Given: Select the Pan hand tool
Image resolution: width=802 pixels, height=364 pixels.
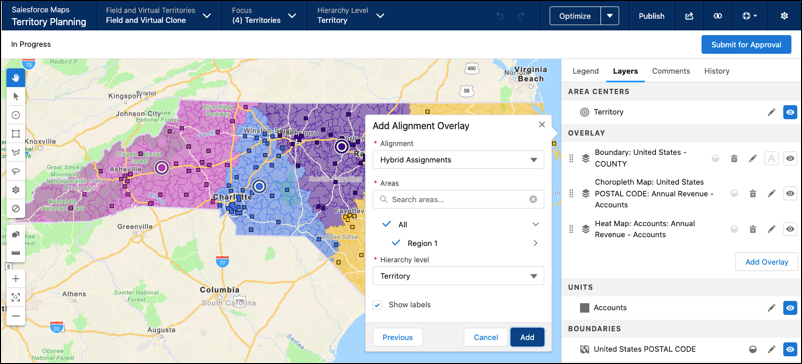Looking at the screenshot, I should (x=16, y=78).
